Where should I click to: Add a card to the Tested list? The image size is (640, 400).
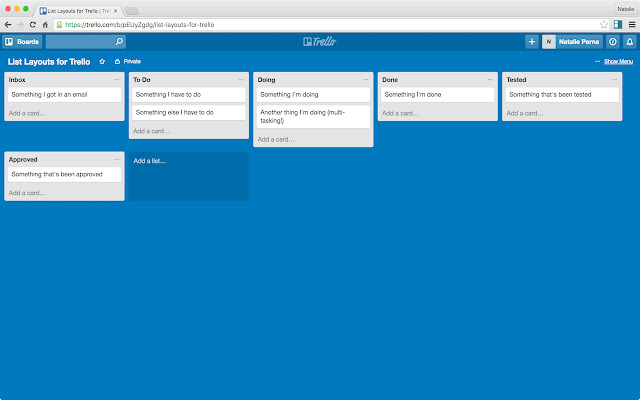[525, 113]
